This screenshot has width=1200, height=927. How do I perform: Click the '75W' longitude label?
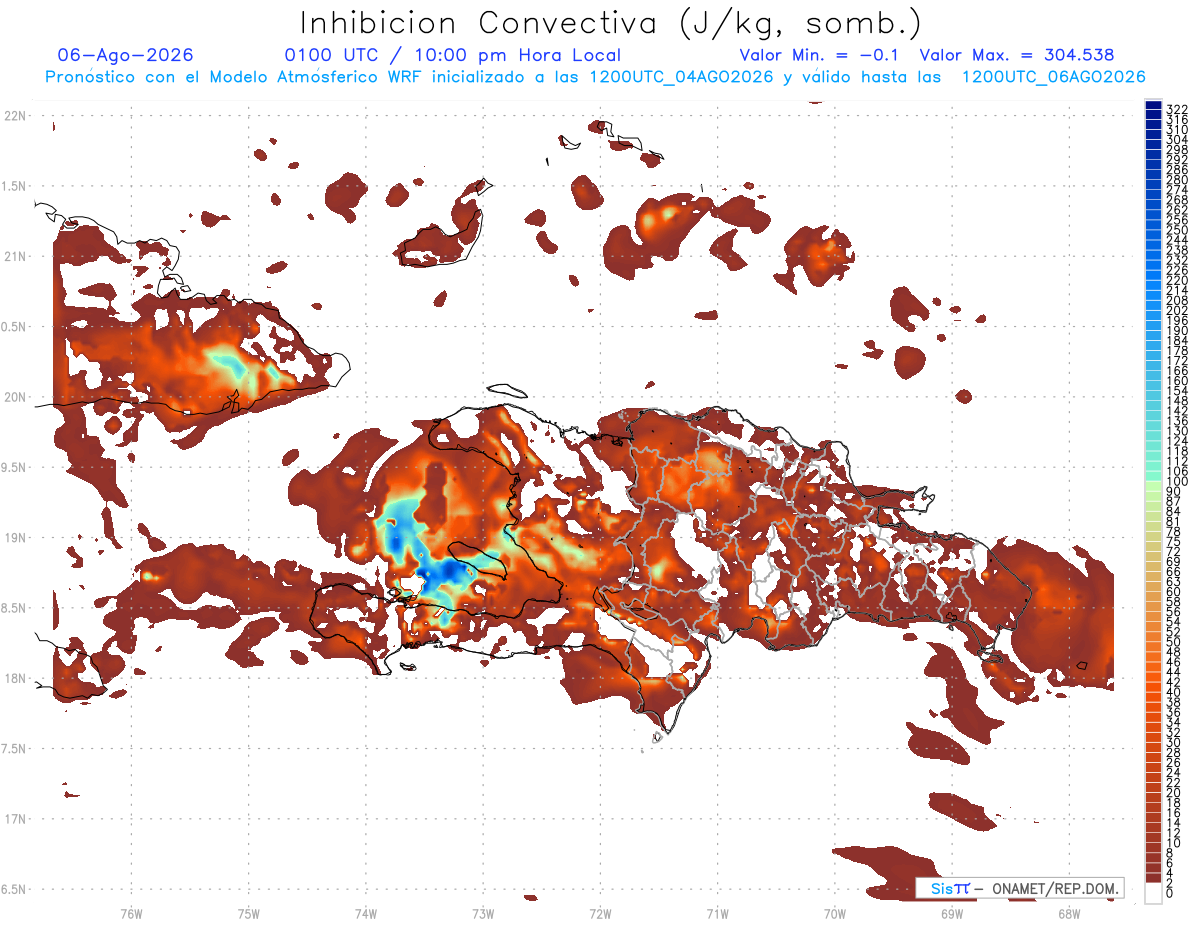[249, 914]
